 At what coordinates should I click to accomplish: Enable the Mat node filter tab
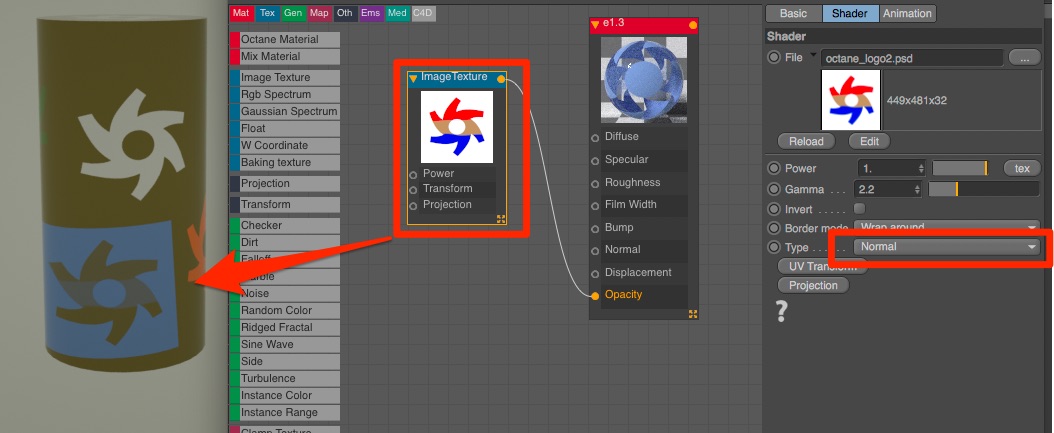(x=241, y=13)
